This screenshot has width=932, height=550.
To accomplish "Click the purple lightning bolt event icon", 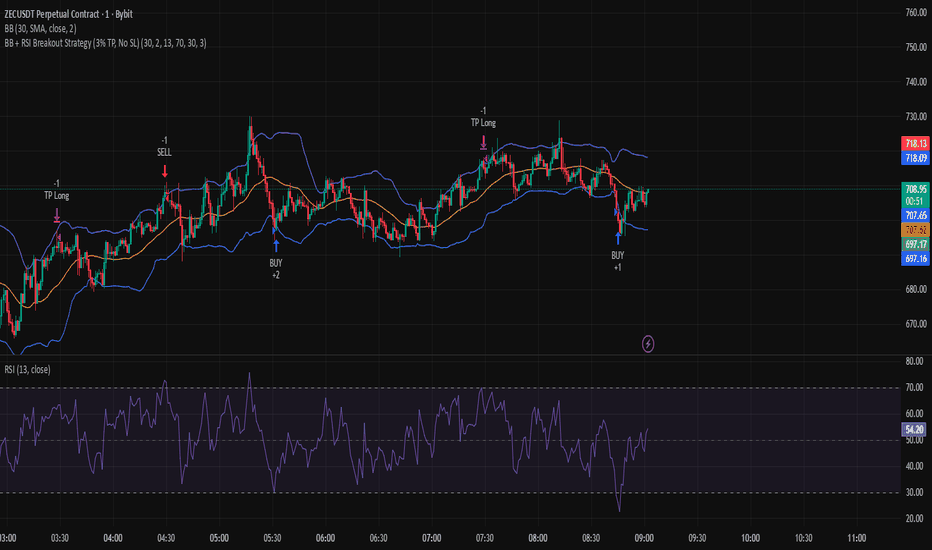I will coord(649,343).
